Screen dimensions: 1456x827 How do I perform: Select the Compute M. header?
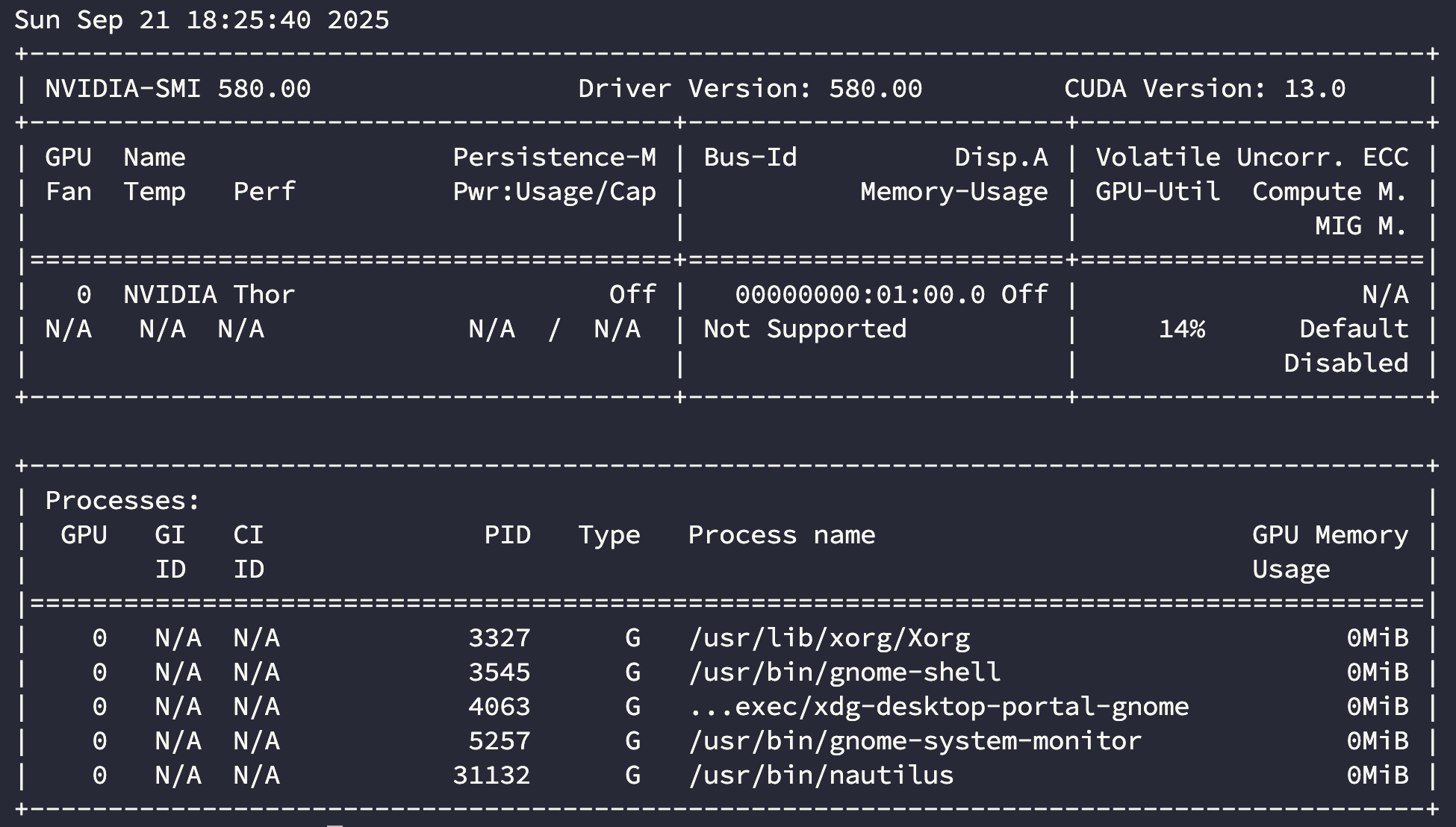pyautogui.click(x=1331, y=193)
